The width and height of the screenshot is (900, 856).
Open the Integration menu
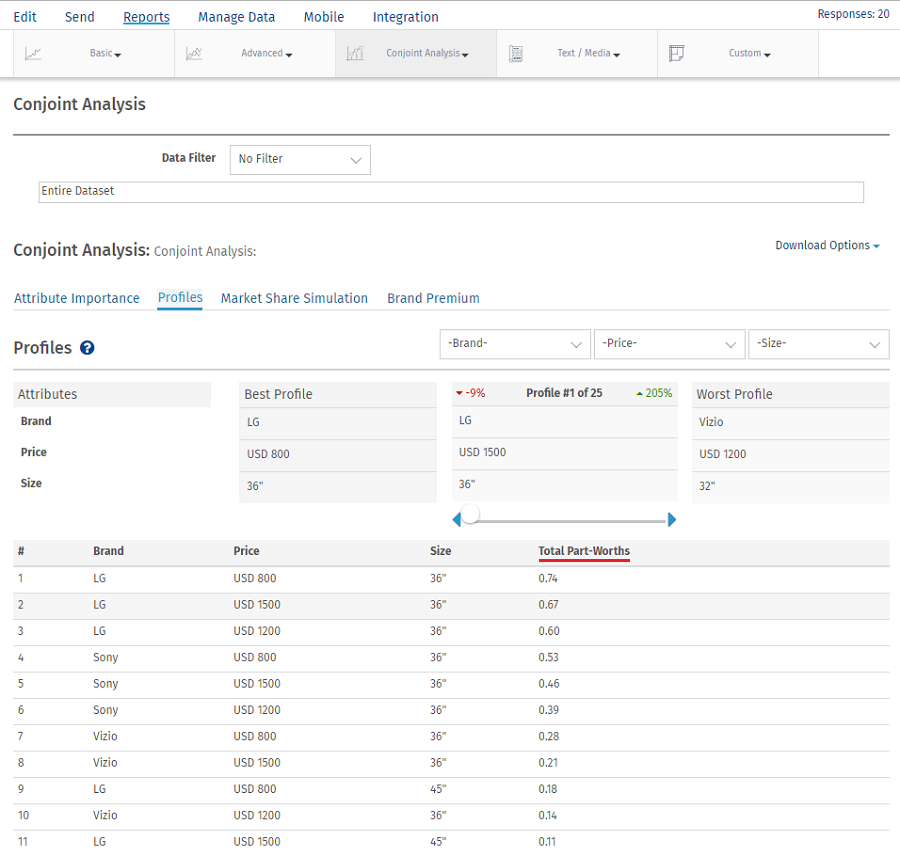click(x=405, y=17)
